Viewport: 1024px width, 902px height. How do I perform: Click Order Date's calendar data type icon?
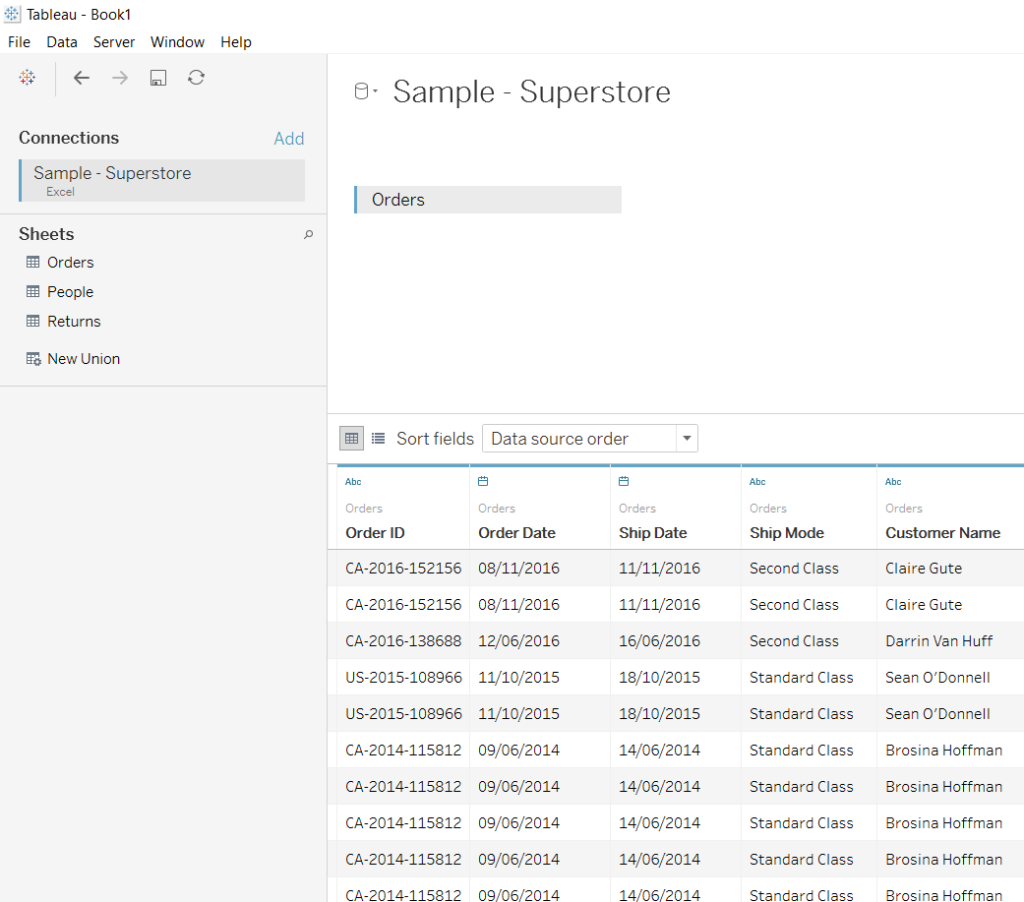(x=483, y=482)
